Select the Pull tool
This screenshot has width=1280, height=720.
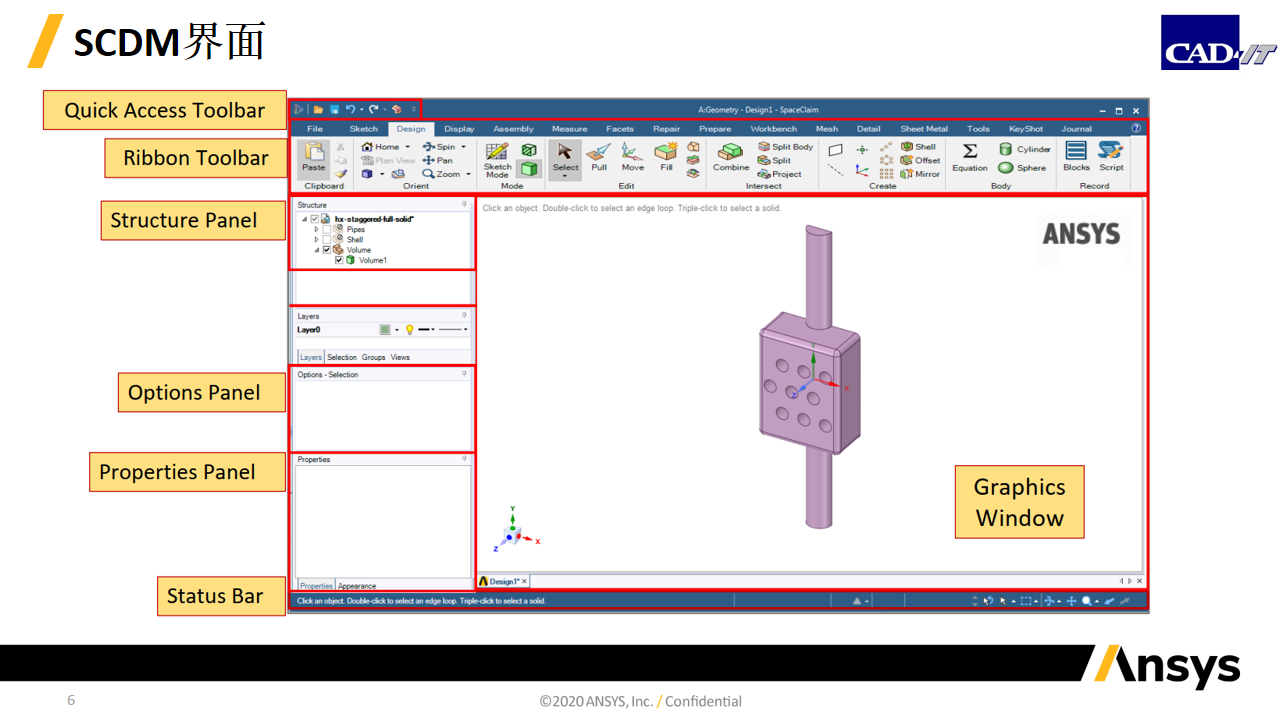point(599,157)
